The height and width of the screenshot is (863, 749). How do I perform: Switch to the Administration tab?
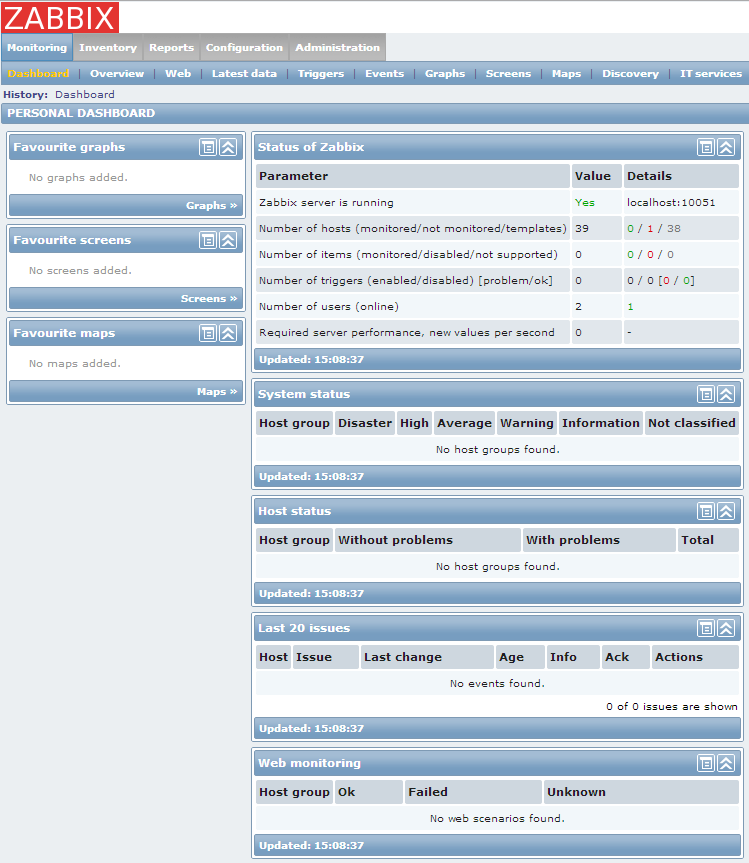pos(337,47)
